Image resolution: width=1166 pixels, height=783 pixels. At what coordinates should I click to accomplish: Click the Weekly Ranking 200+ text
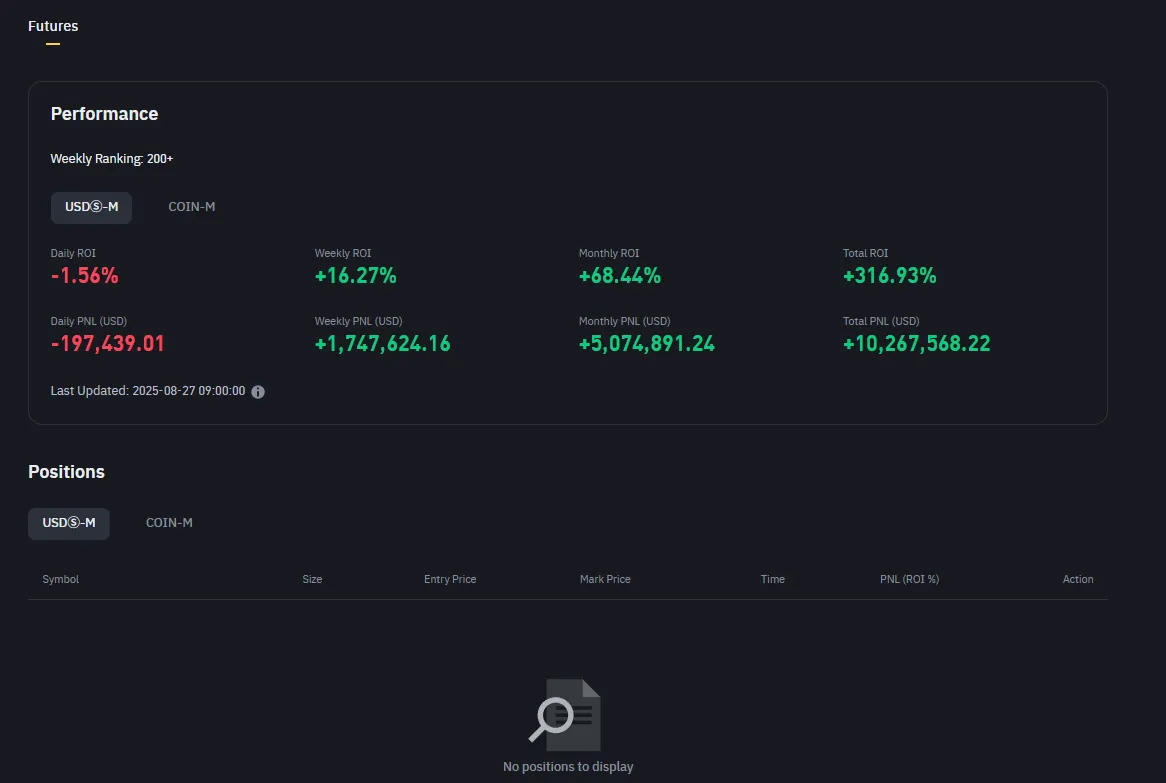point(112,159)
